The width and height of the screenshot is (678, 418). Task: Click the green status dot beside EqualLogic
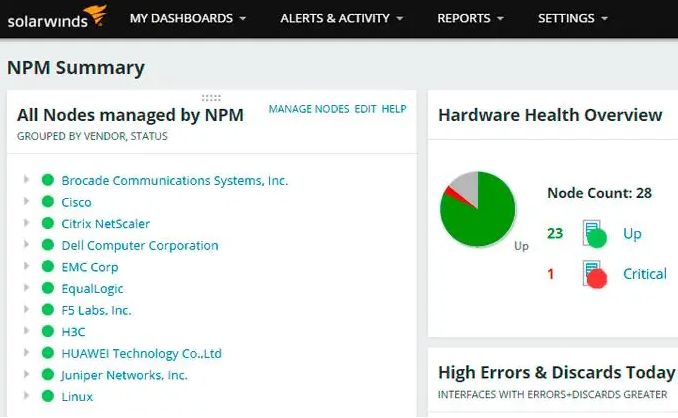(48, 288)
